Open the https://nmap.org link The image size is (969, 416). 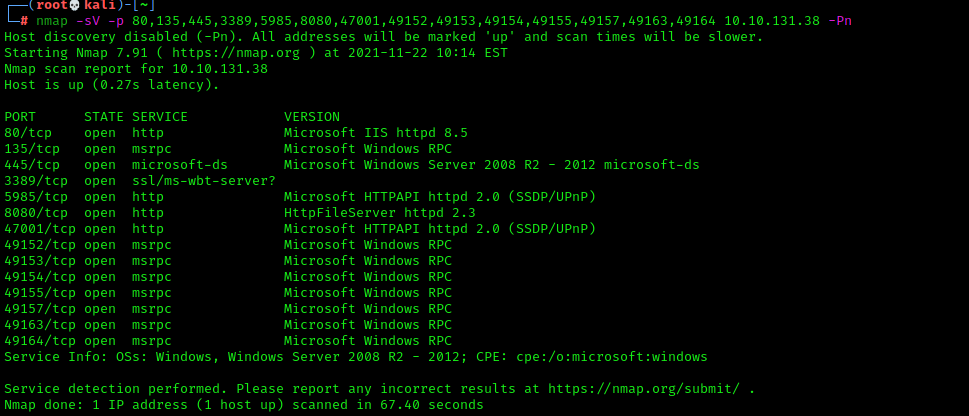tap(235, 53)
